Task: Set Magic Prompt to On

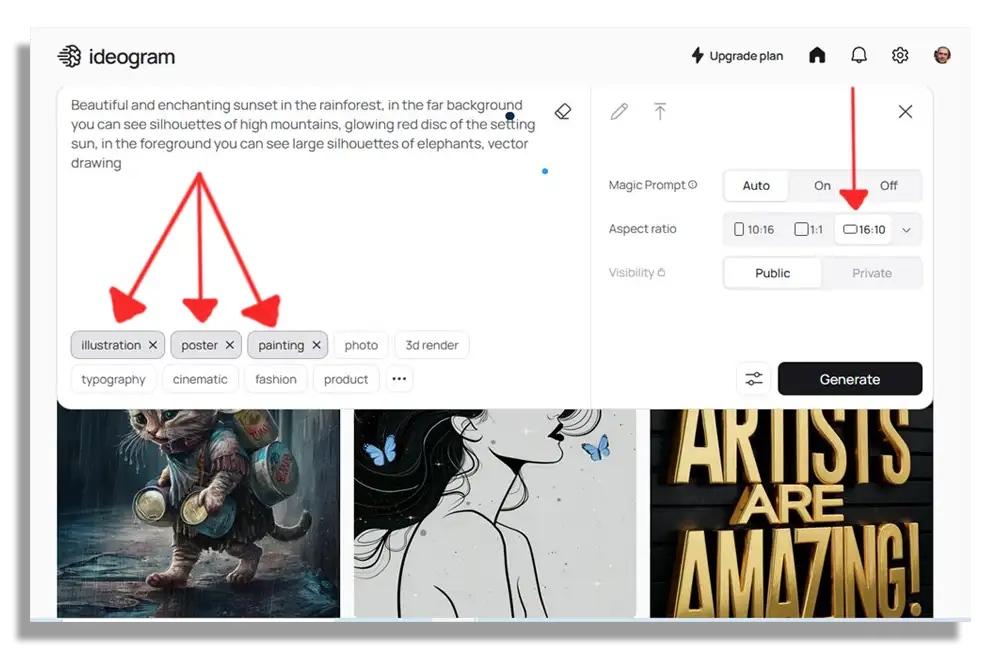Action: pos(822,186)
